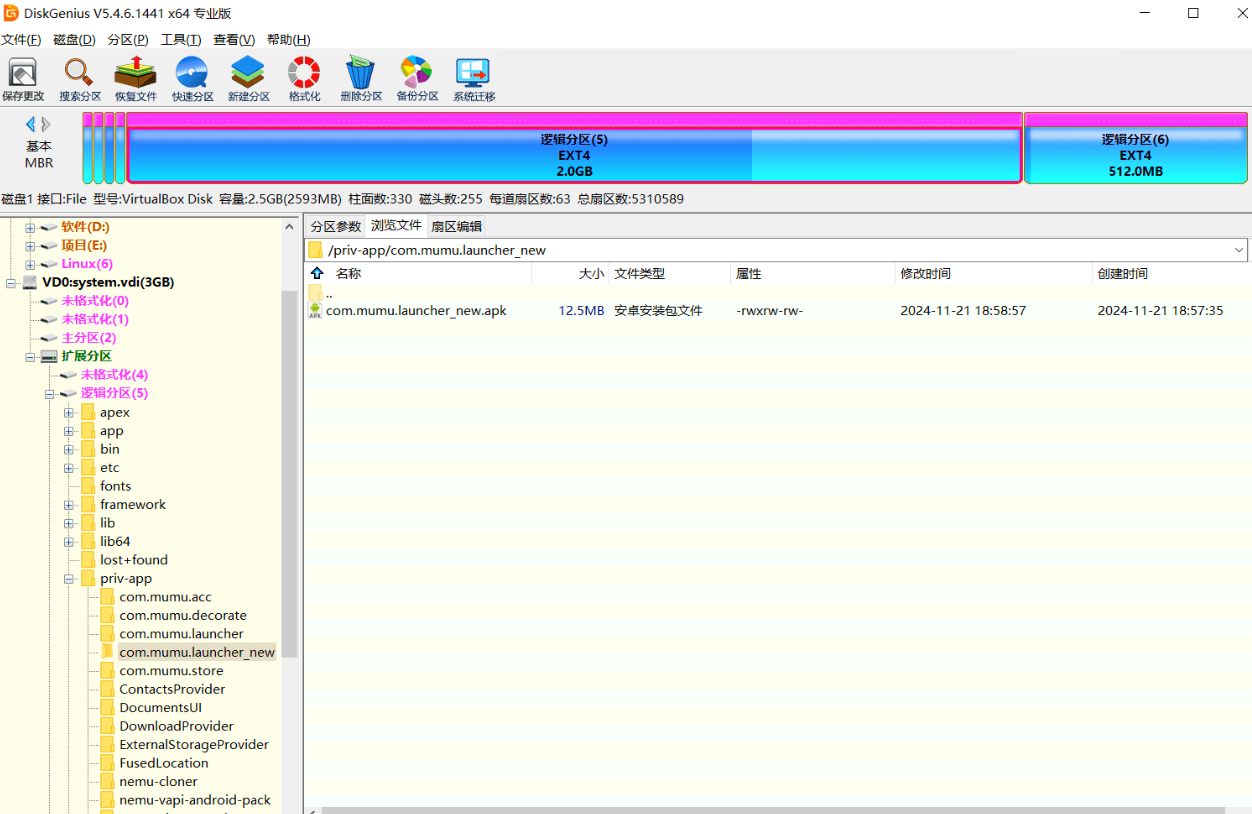Image resolution: width=1252 pixels, height=814 pixels.
Task: Click the DiskGenius logo in the title bar
Action: 11,13
